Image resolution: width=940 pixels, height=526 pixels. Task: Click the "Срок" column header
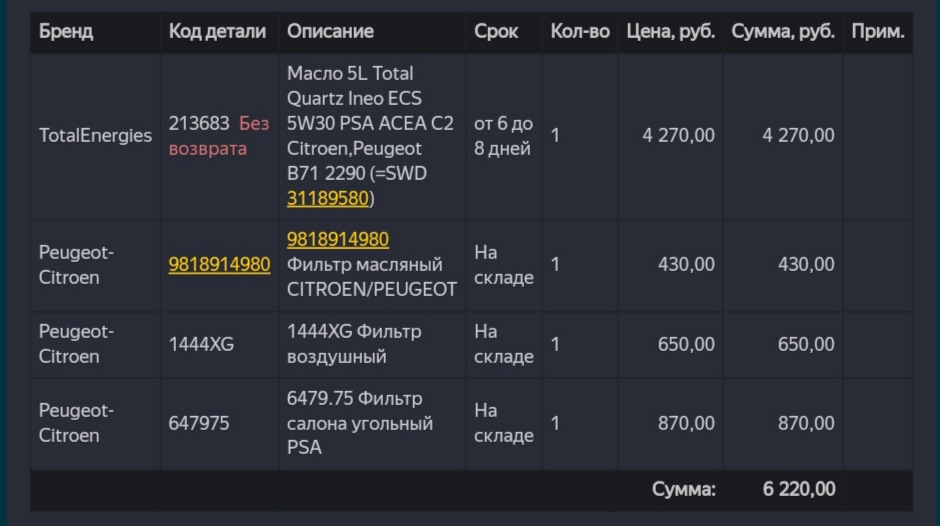tap(496, 31)
